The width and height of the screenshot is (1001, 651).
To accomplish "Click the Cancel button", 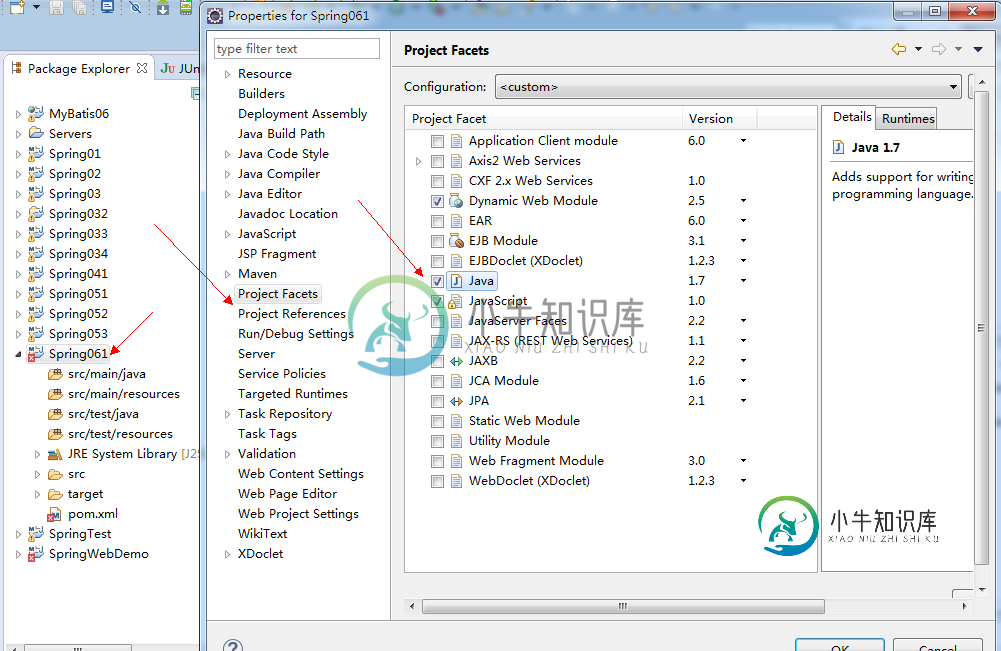I will tap(938, 645).
